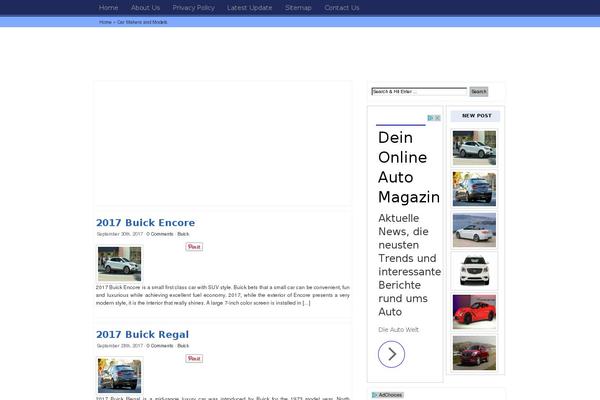
Task: Click the Buick Encore excerpt paragraph text
Action: click(x=223, y=295)
